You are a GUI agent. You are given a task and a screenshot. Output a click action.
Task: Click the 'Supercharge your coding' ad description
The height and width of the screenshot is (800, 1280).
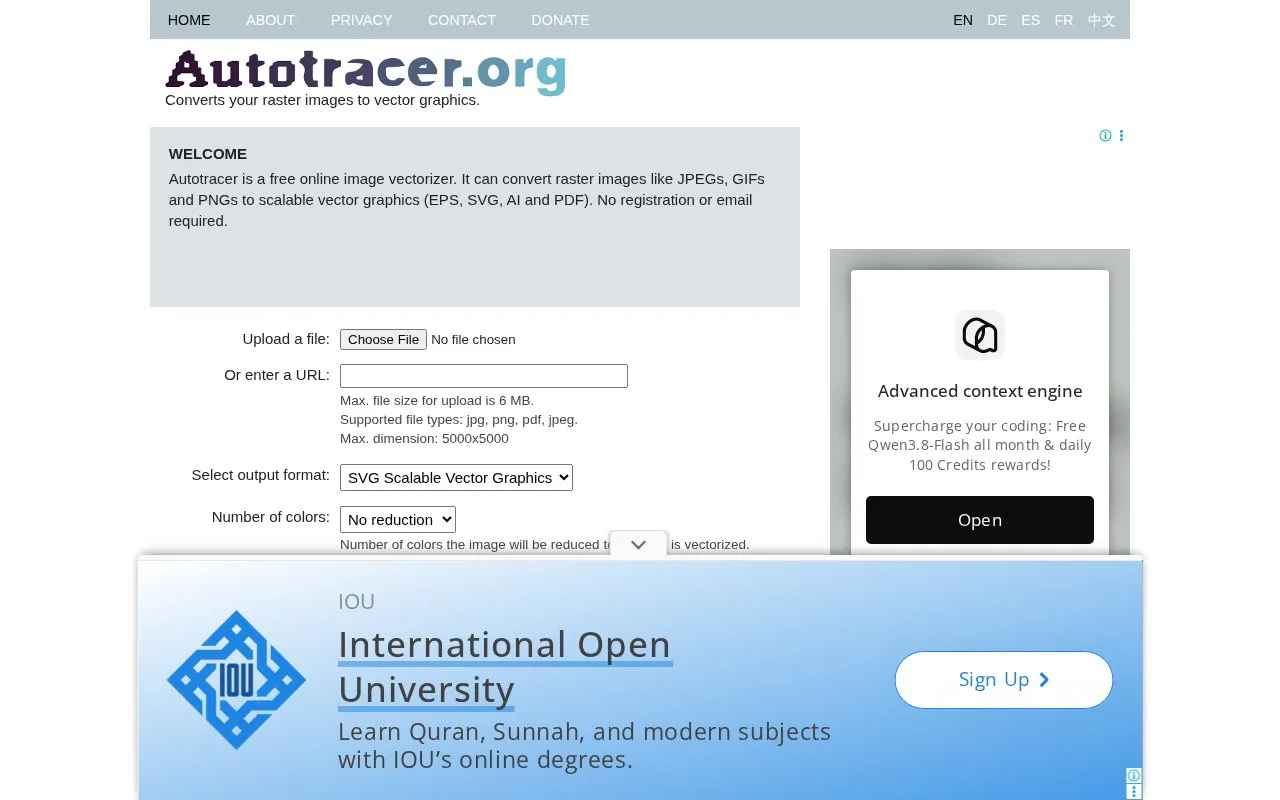[x=980, y=445]
